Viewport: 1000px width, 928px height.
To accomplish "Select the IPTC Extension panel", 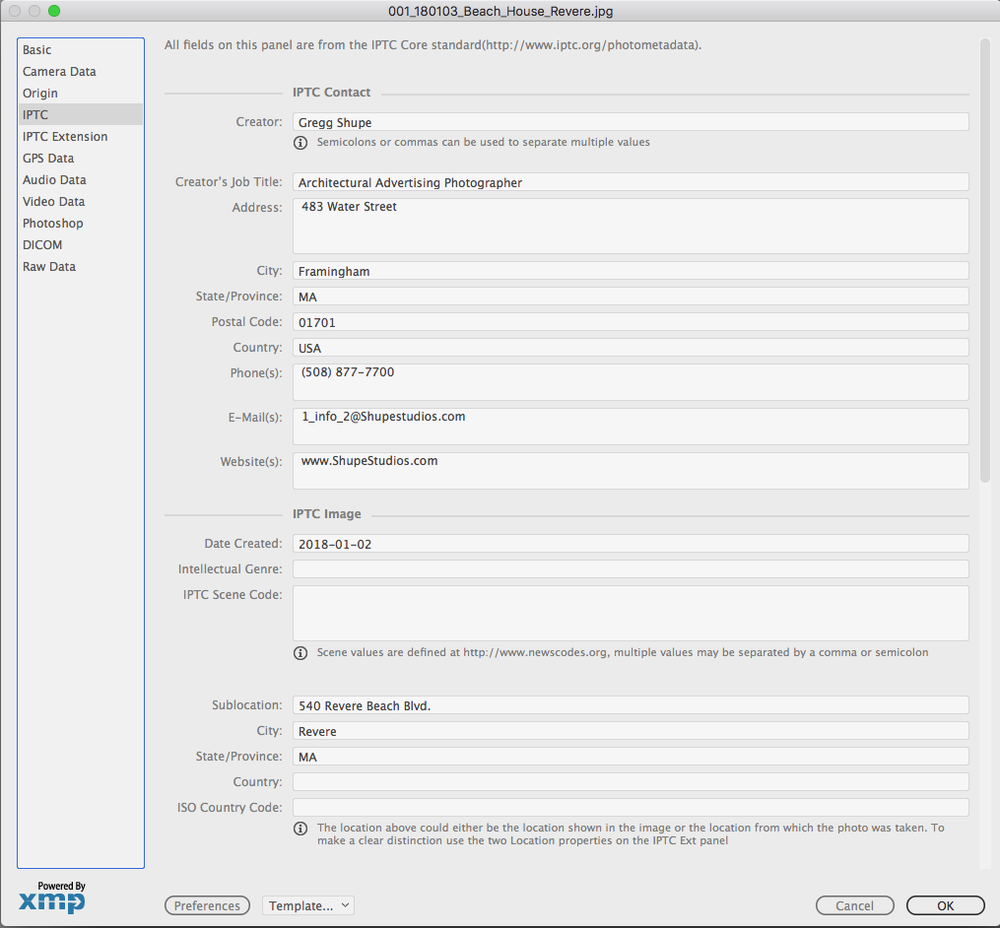I will click(63, 136).
